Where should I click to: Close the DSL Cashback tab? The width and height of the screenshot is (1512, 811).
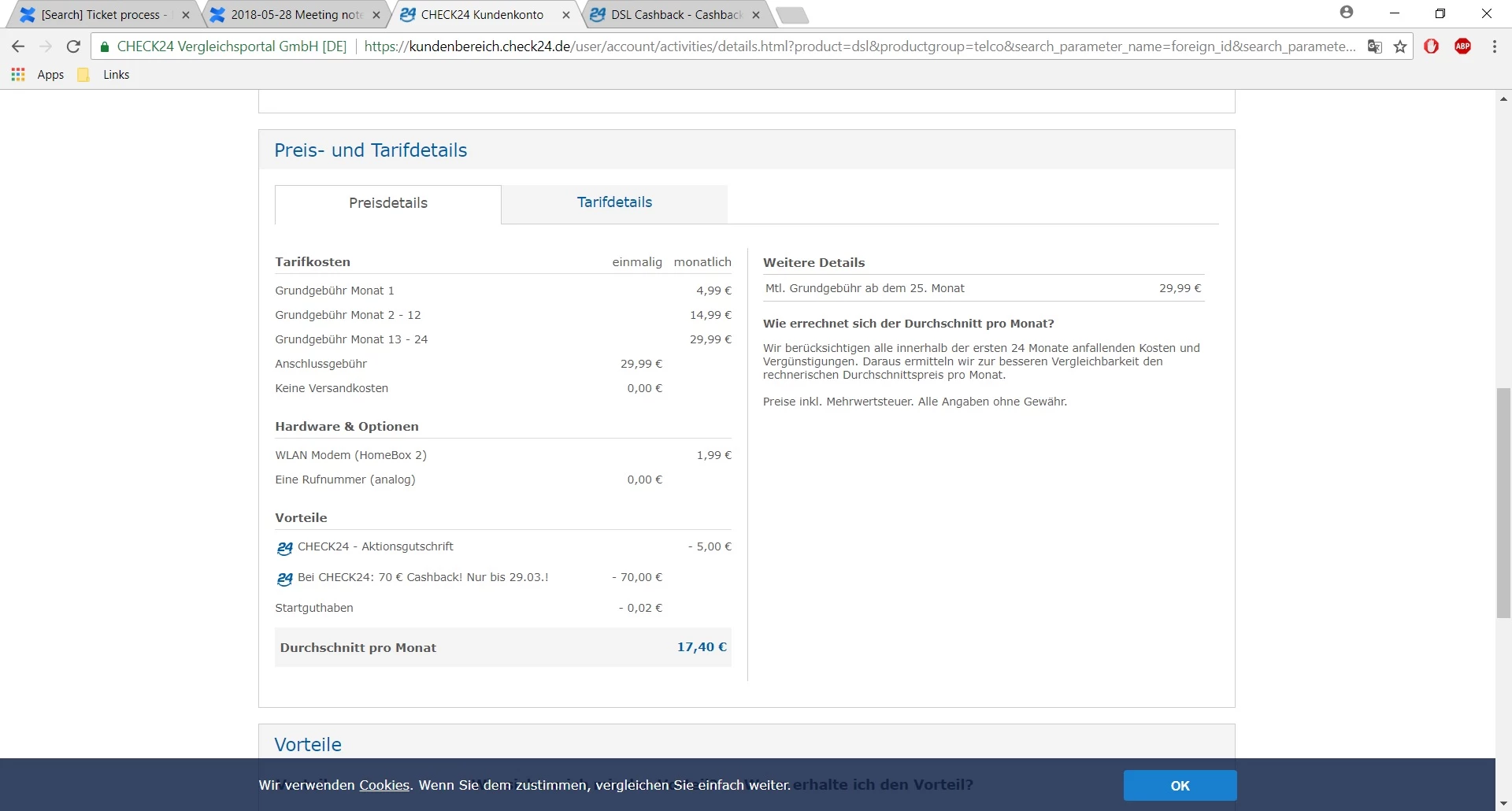[x=756, y=15]
